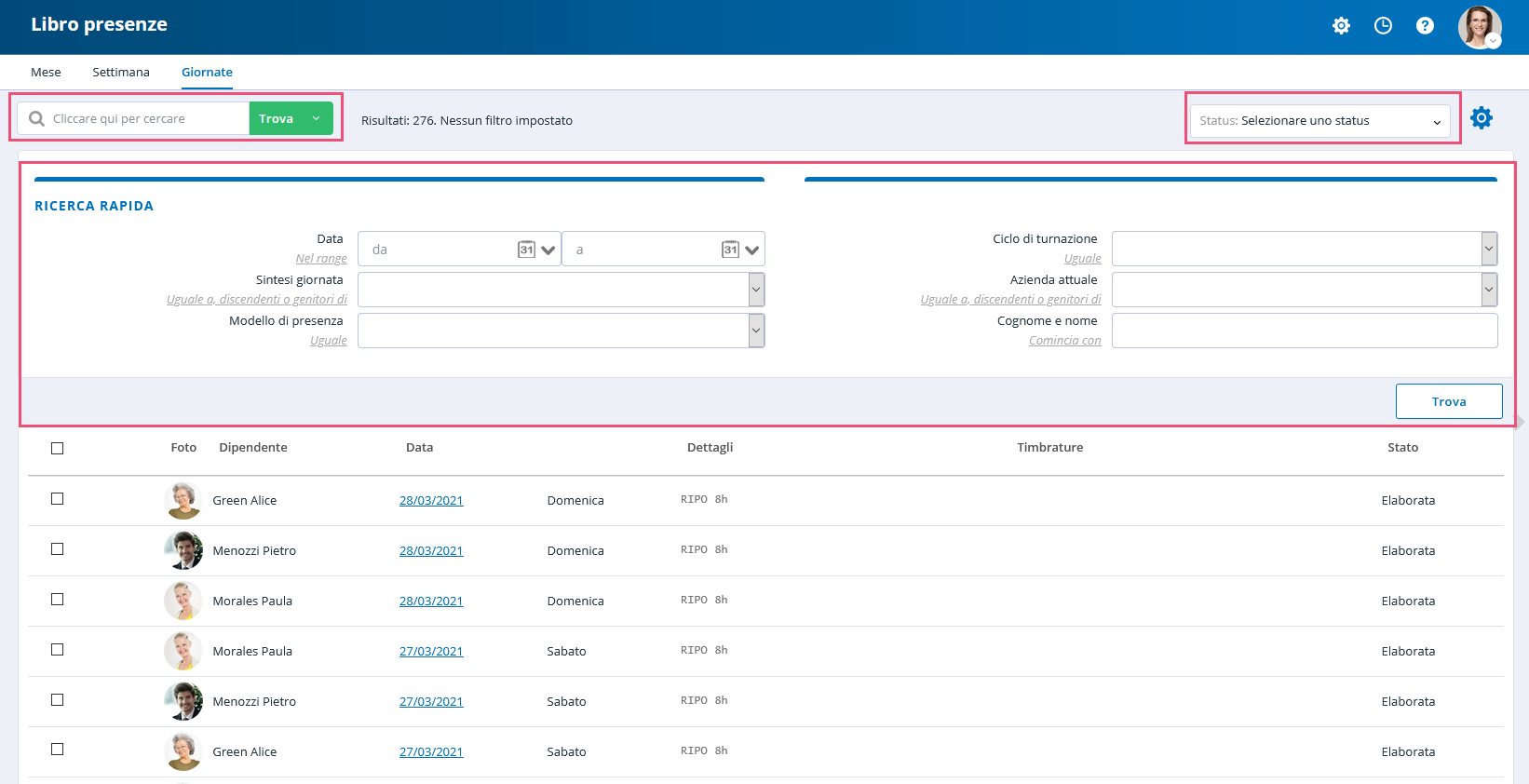Open calendar picker for 'da' date field
The height and width of the screenshot is (784, 1529).
coord(527,250)
